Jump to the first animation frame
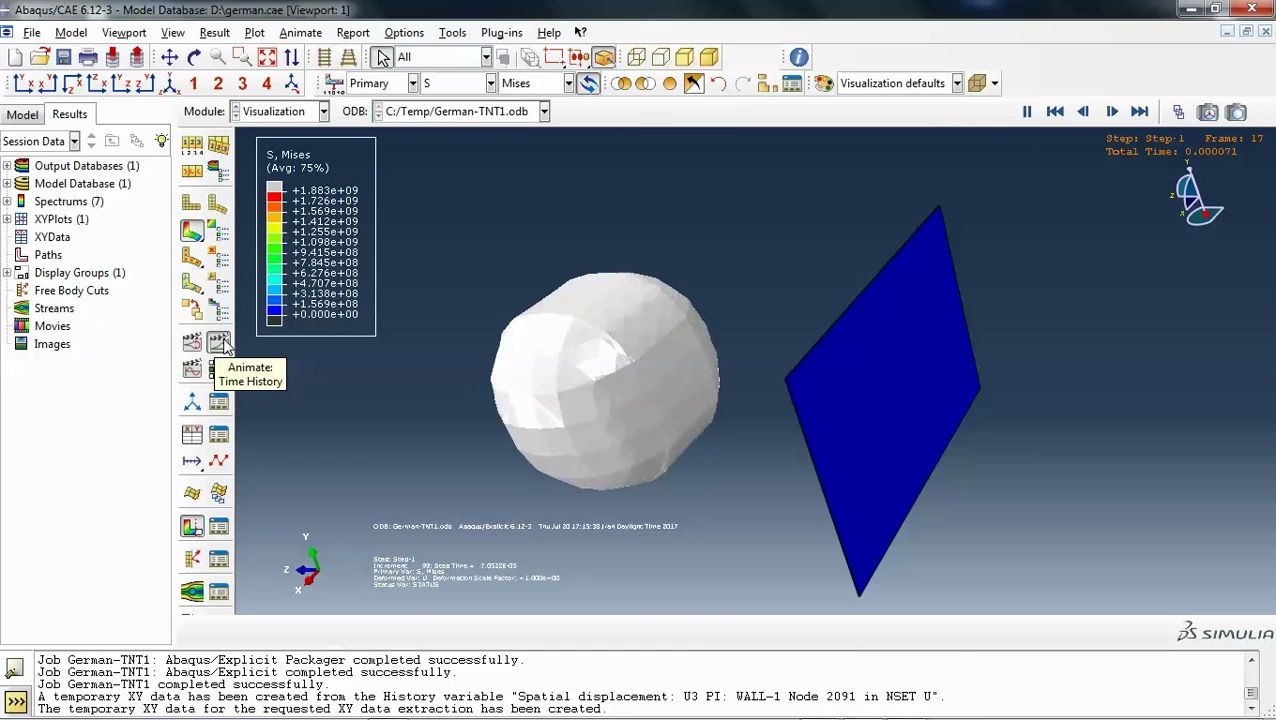Screen dimensions: 1276x720 (x=1055, y=112)
